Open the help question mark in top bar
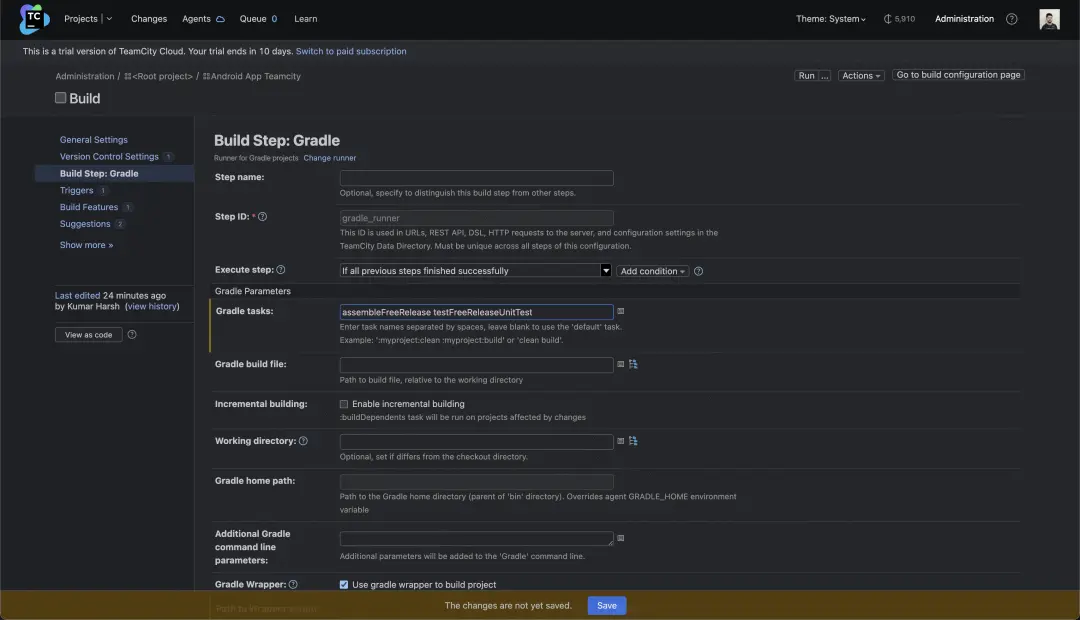 [1011, 19]
